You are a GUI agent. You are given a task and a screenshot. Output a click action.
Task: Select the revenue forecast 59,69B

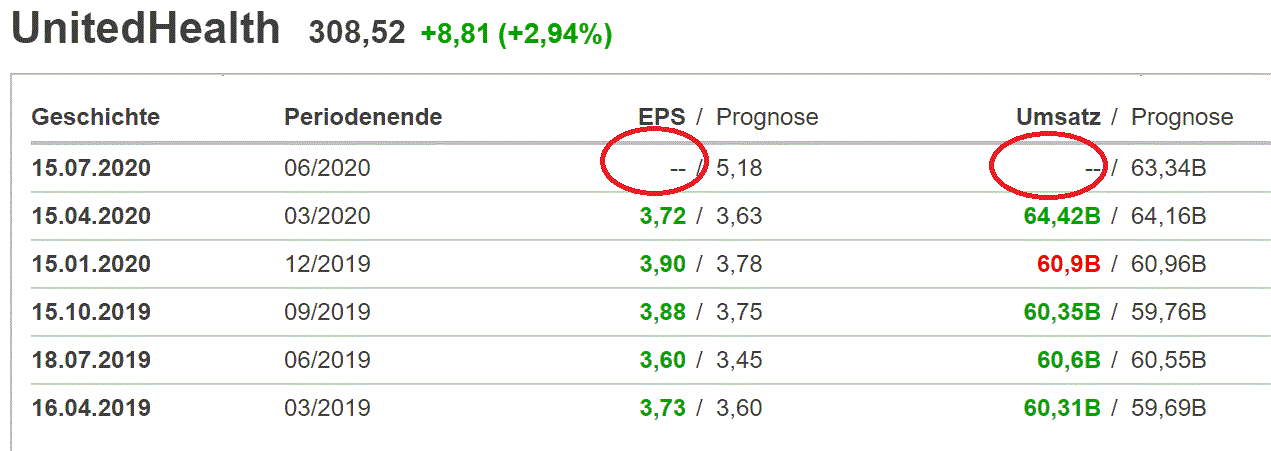(1169, 408)
